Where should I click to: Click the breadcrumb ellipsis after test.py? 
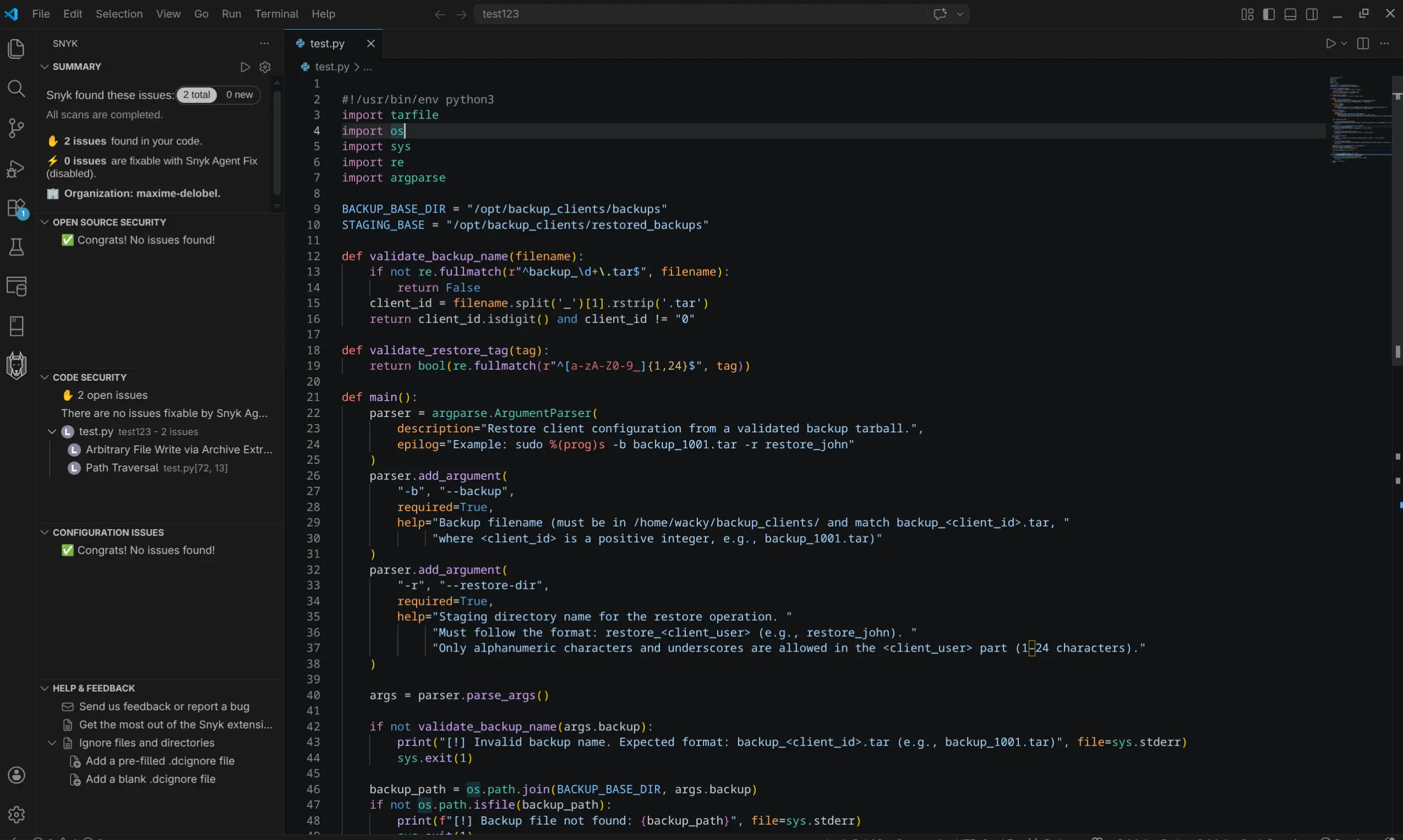(x=368, y=67)
